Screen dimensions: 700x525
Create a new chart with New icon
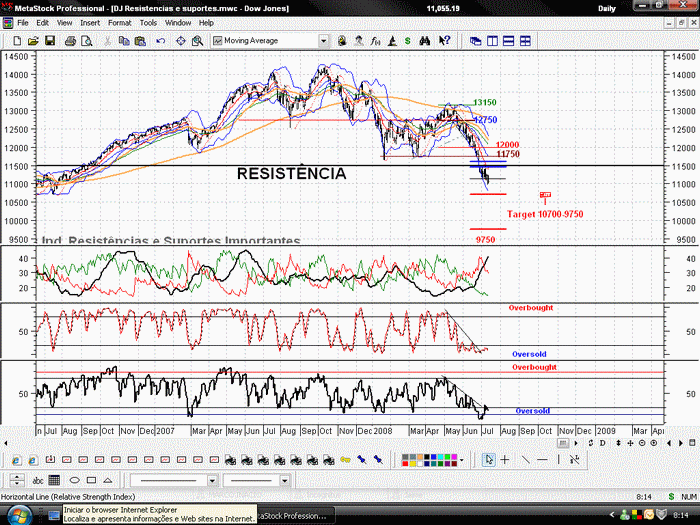pyautogui.click(x=17, y=41)
